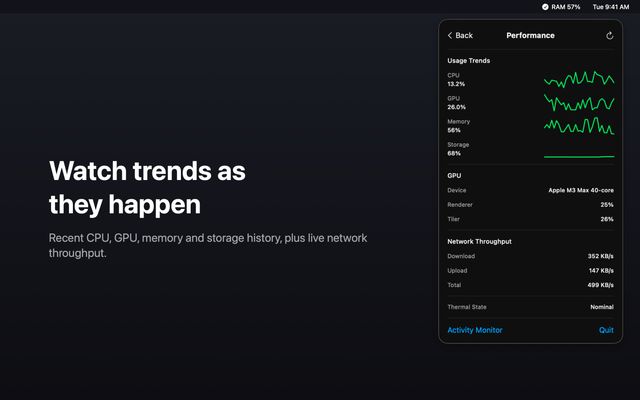Click the GPU section heading above Device

point(454,176)
